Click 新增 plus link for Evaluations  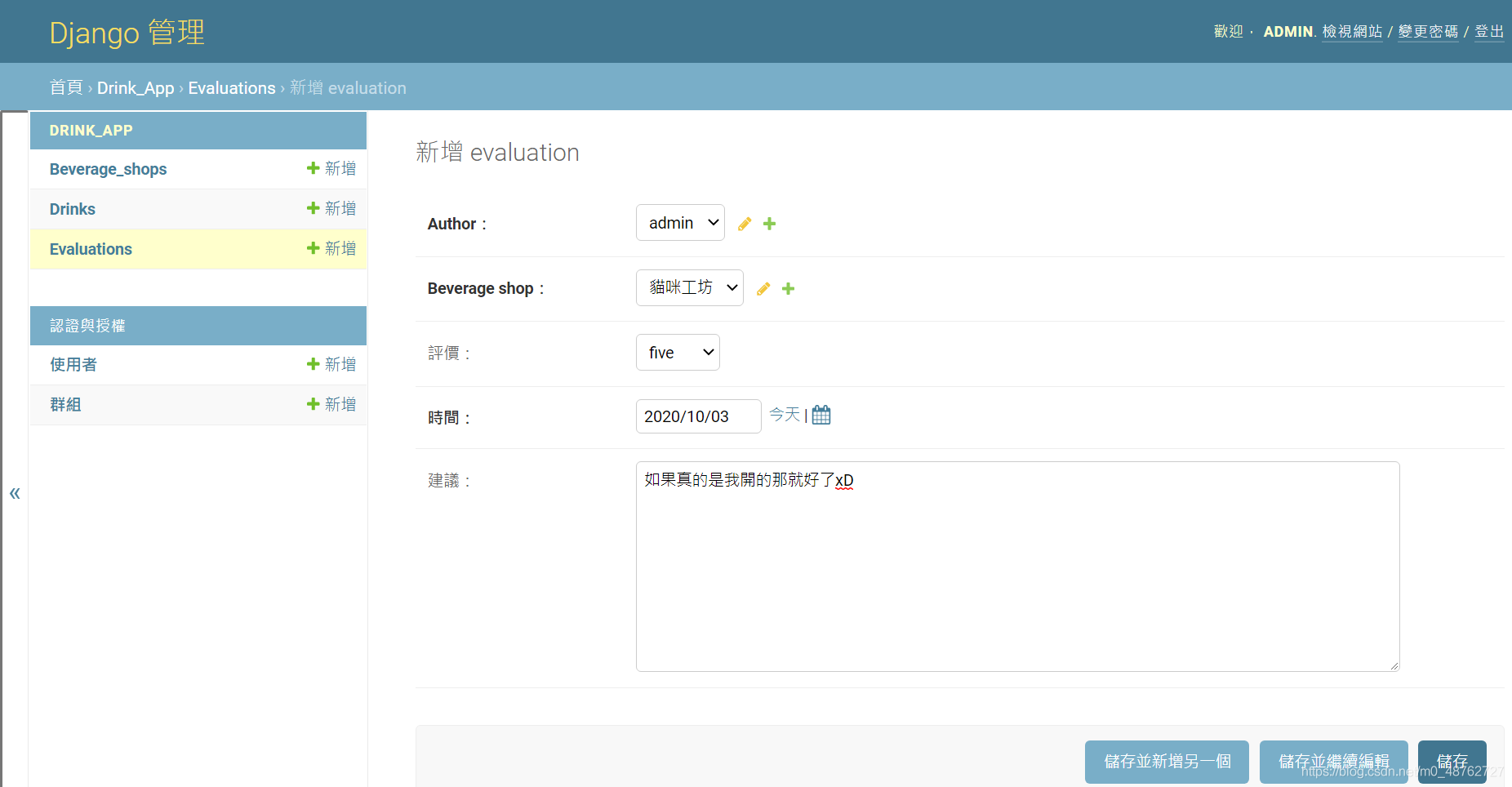[x=331, y=248]
